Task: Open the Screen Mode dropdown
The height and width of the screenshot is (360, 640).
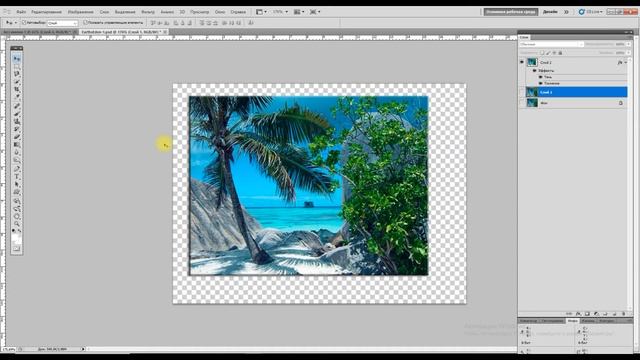Action: pos(315,12)
